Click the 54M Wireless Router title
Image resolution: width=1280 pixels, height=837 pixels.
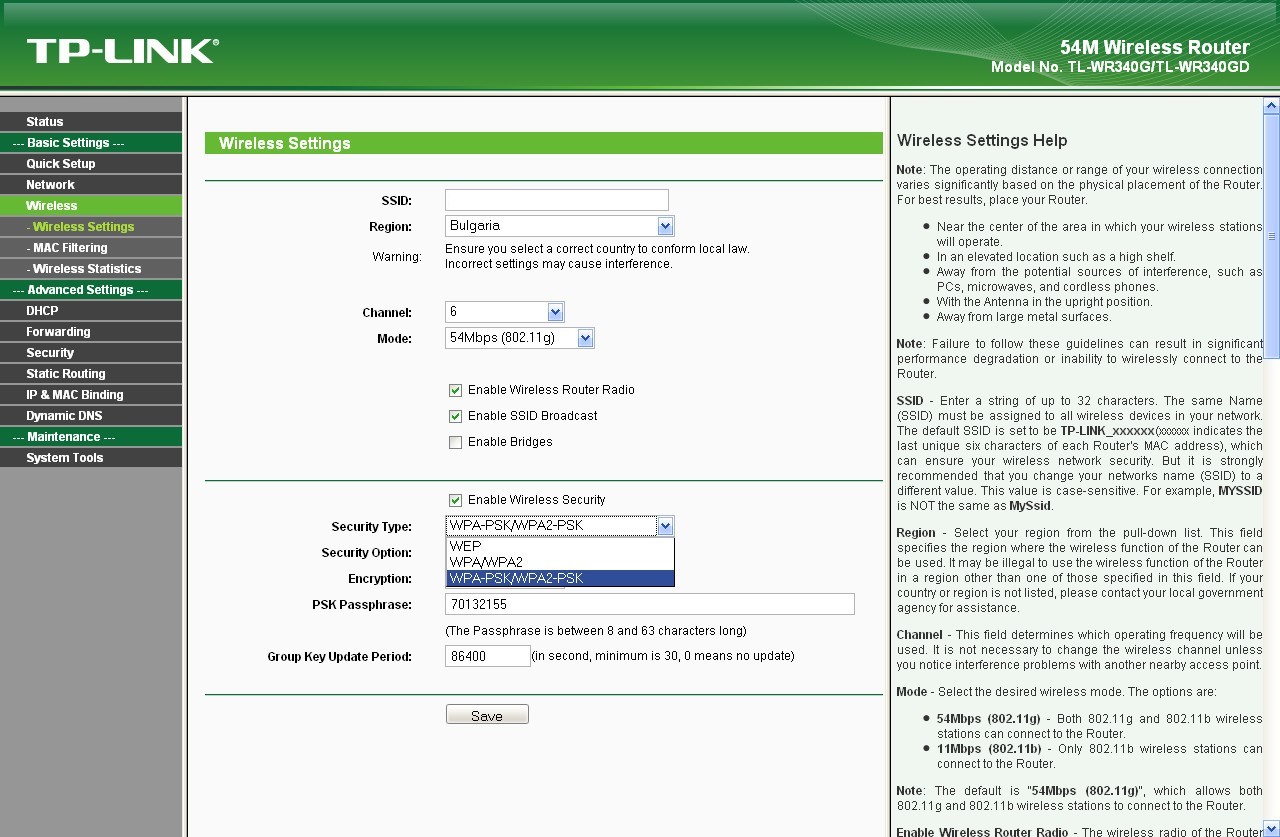(1155, 47)
